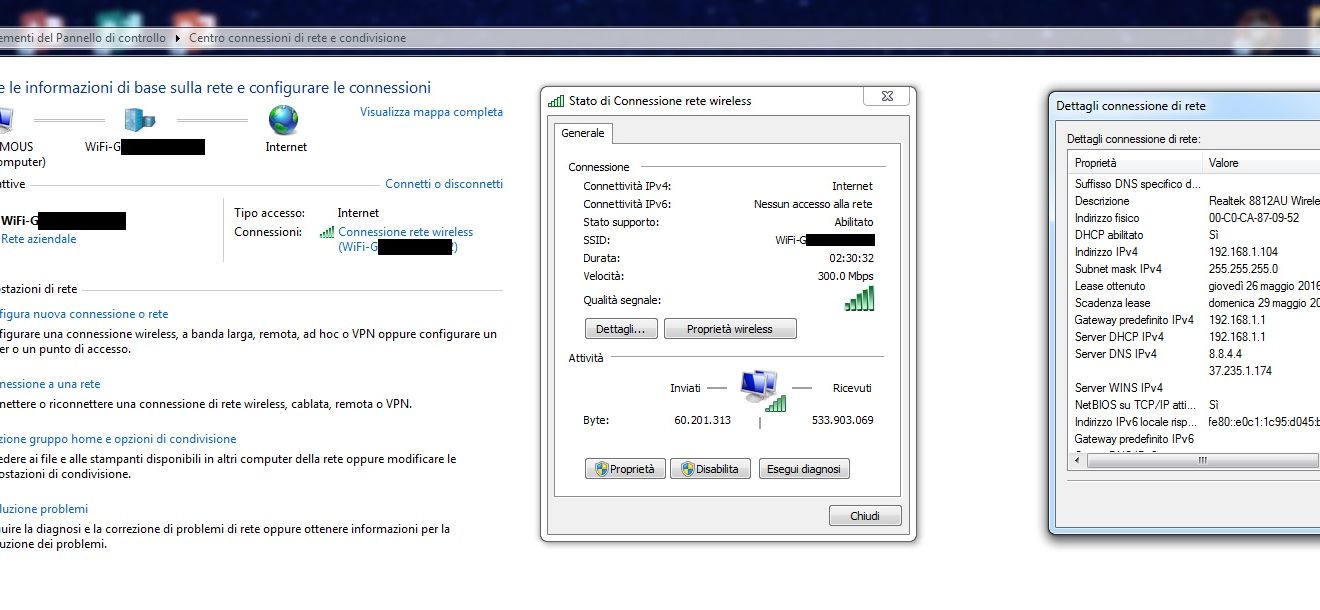Run Esegui diagnosi button
The height and width of the screenshot is (610, 1320).
[x=804, y=469]
